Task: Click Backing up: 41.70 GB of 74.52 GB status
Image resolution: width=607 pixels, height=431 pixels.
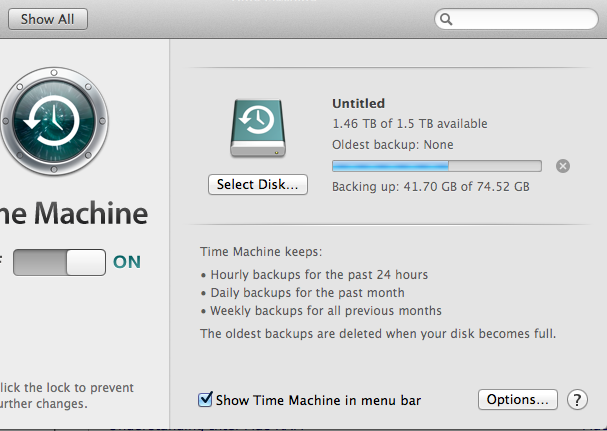Action: point(430,187)
